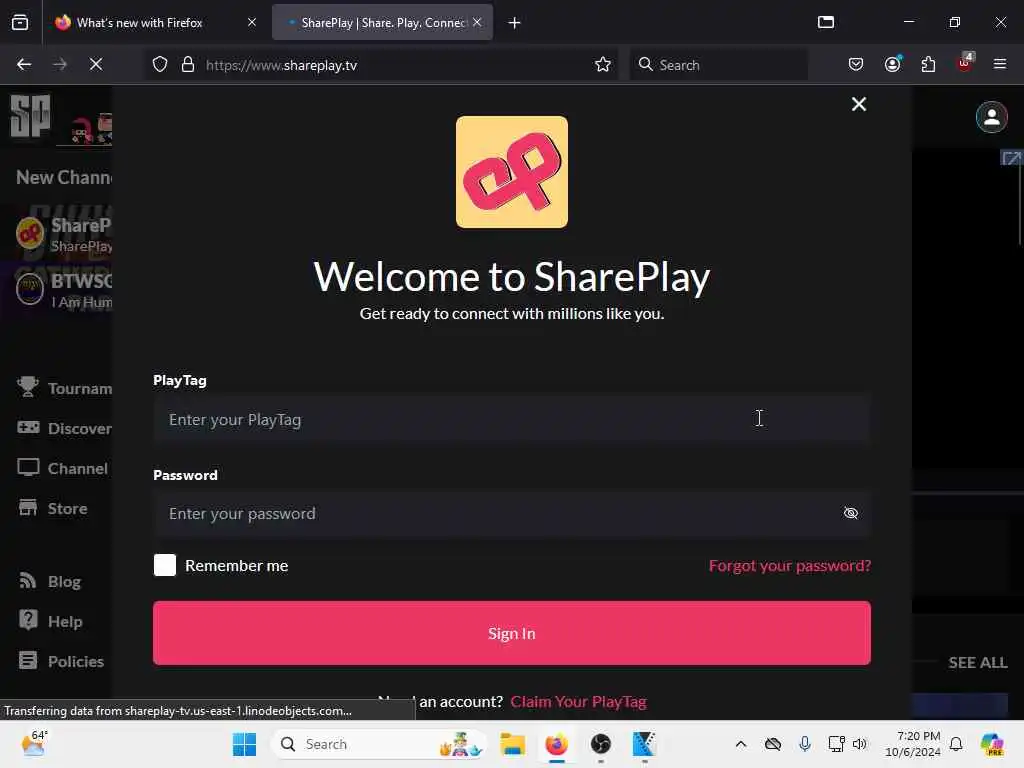Click Firefox icon in taskbar
This screenshot has width=1024, height=768.
click(x=556, y=744)
